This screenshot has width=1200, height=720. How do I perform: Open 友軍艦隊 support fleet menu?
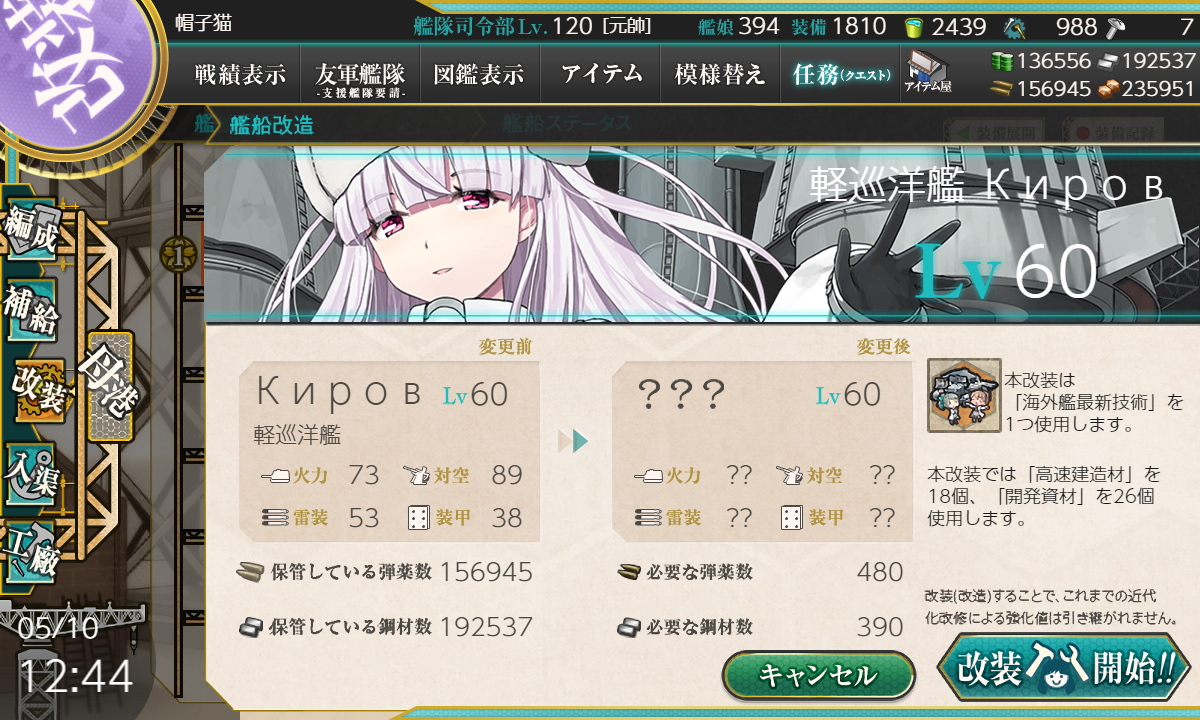pyautogui.click(x=360, y=74)
